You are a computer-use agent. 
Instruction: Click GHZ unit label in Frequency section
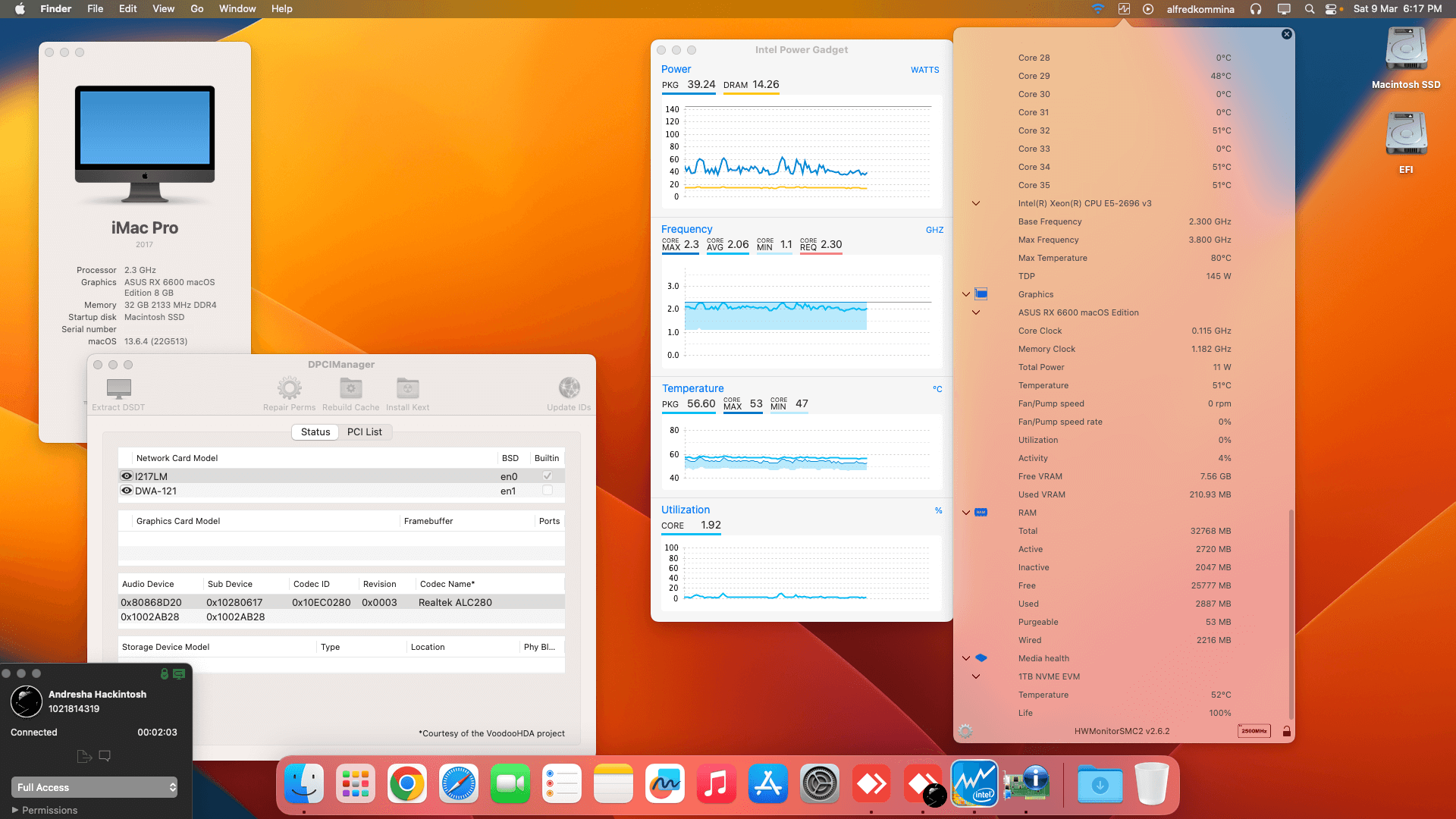coord(935,230)
